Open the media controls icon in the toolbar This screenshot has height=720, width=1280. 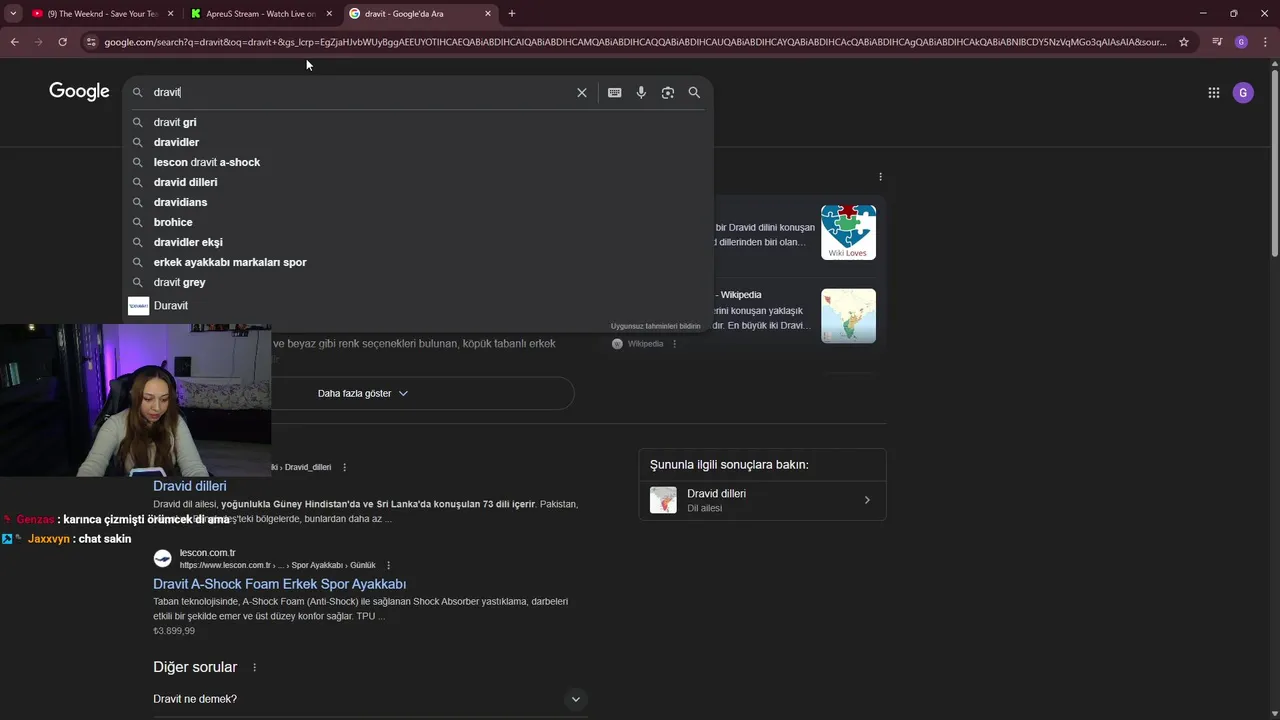tap(1217, 42)
